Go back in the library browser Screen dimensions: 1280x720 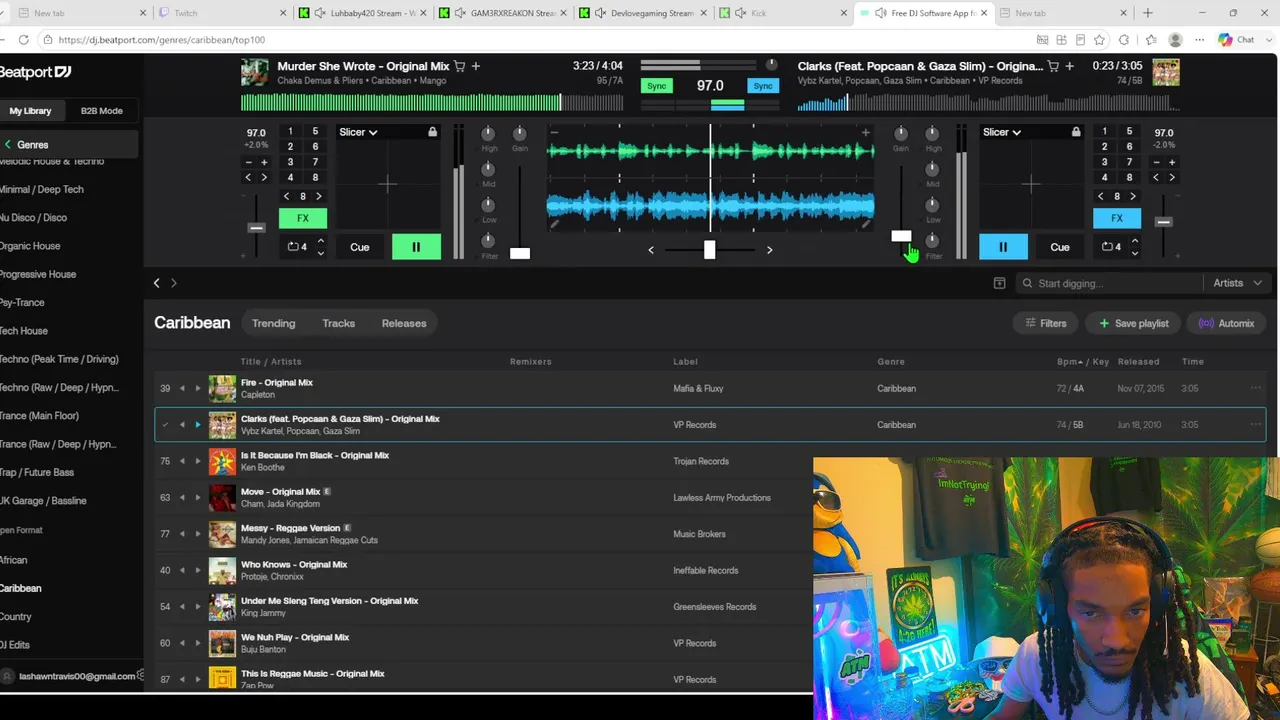point(157,283)
